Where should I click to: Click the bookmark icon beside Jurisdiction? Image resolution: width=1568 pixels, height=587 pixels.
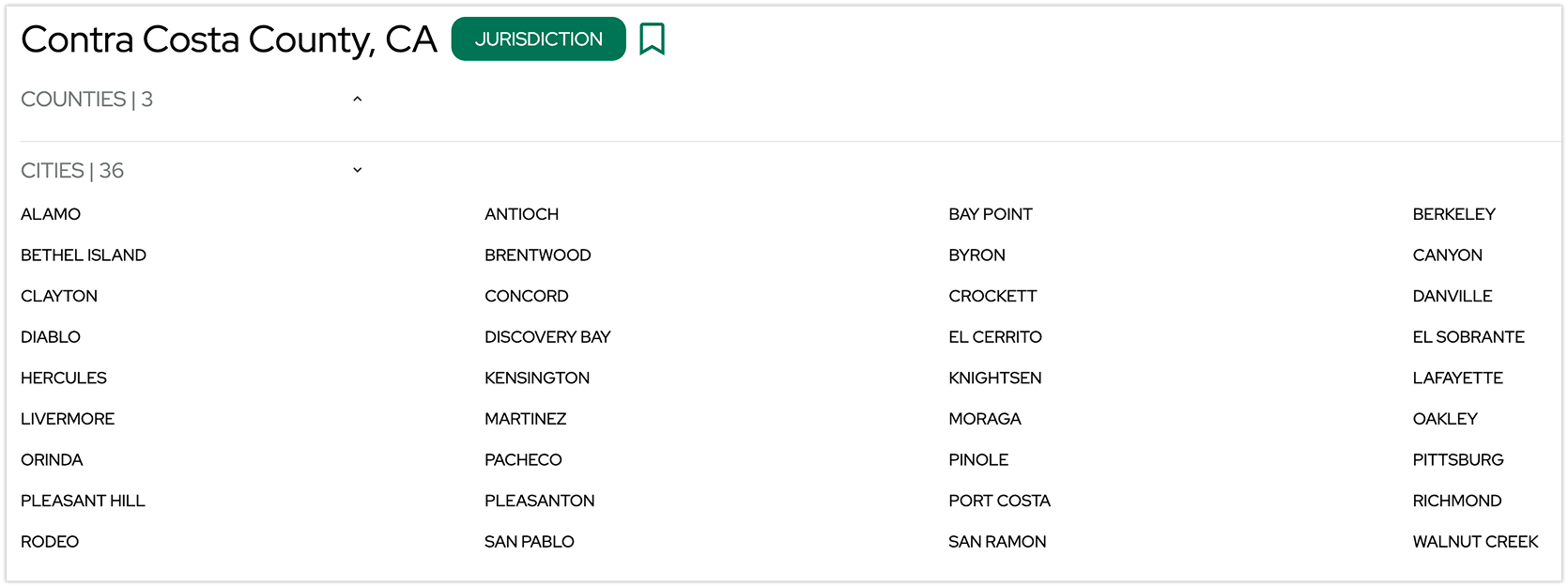[x=652, y=39]
